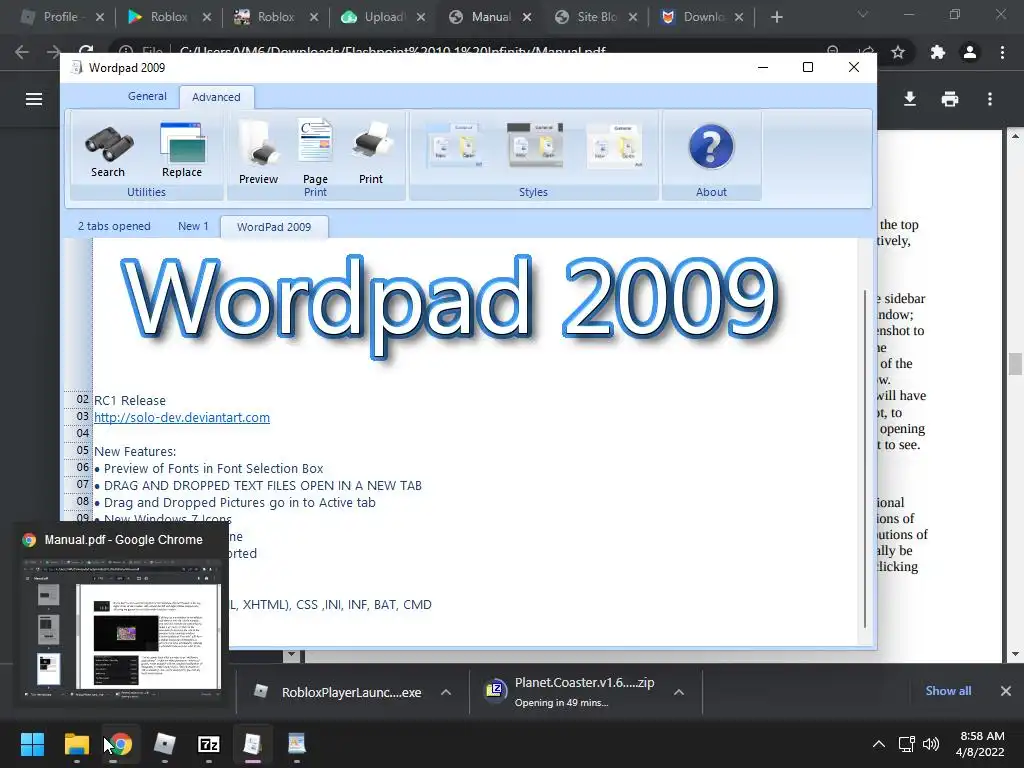
Task: Print the PDF from Chrome viewer
Action: point(950,99)
